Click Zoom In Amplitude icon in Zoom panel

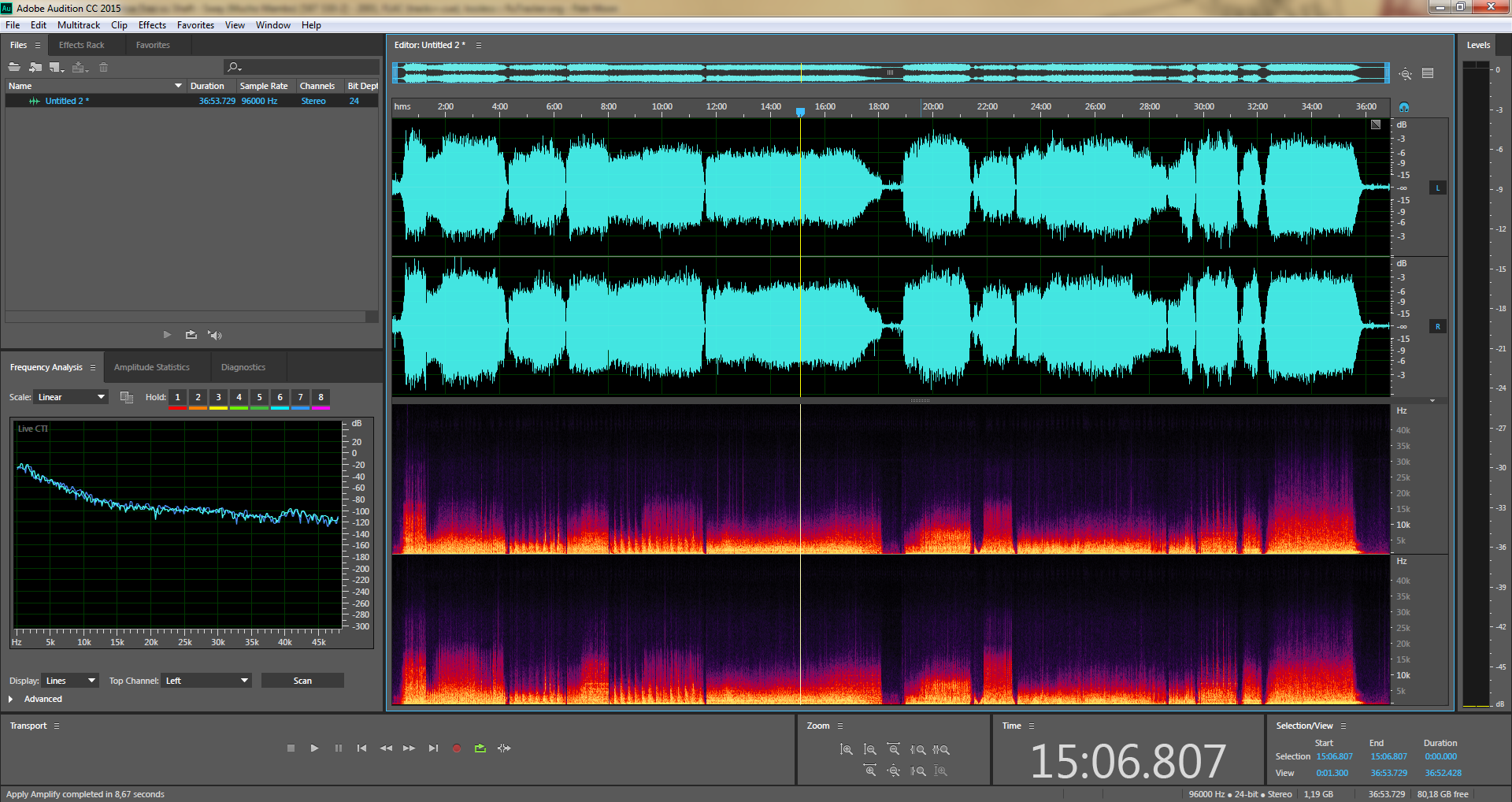tap(847, 750)
